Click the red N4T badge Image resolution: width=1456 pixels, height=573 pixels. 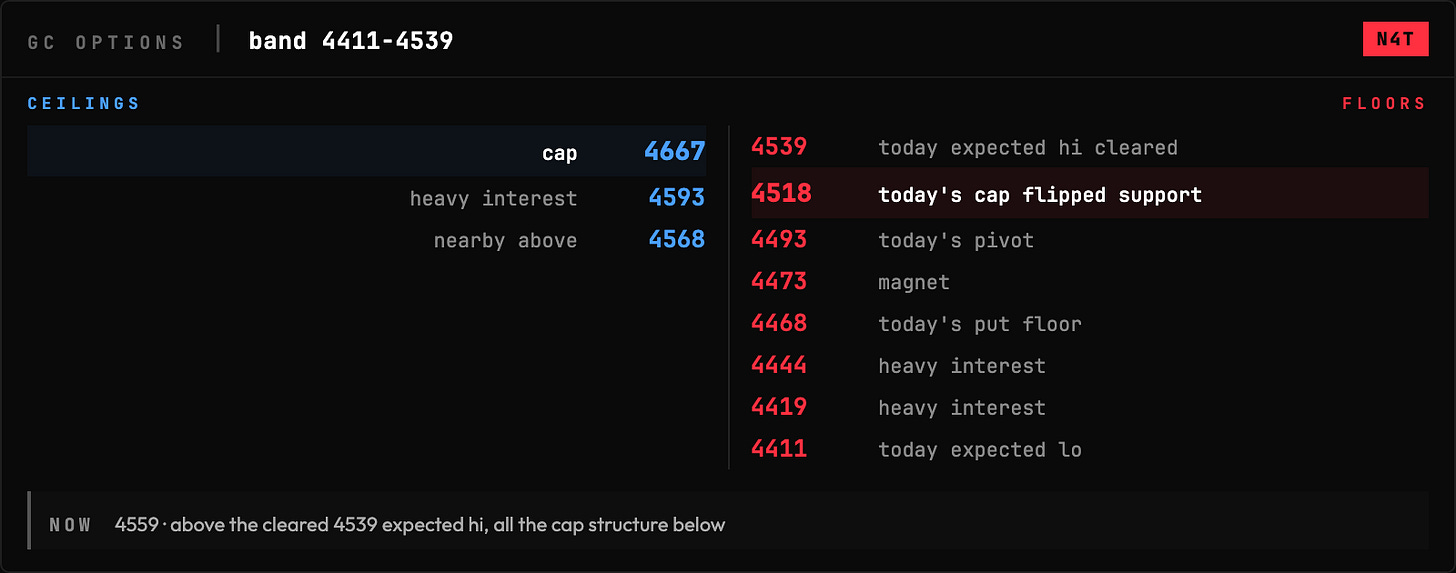(1395, 39)
